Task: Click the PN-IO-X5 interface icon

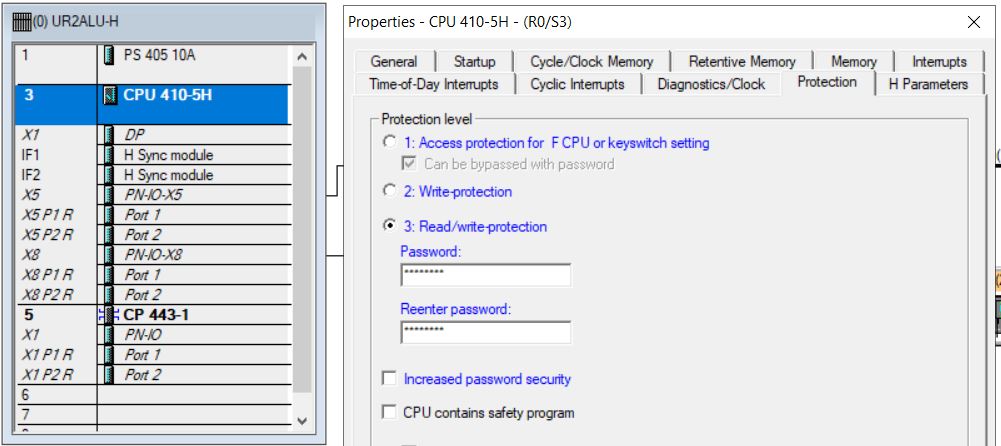Action: [109, 195]
